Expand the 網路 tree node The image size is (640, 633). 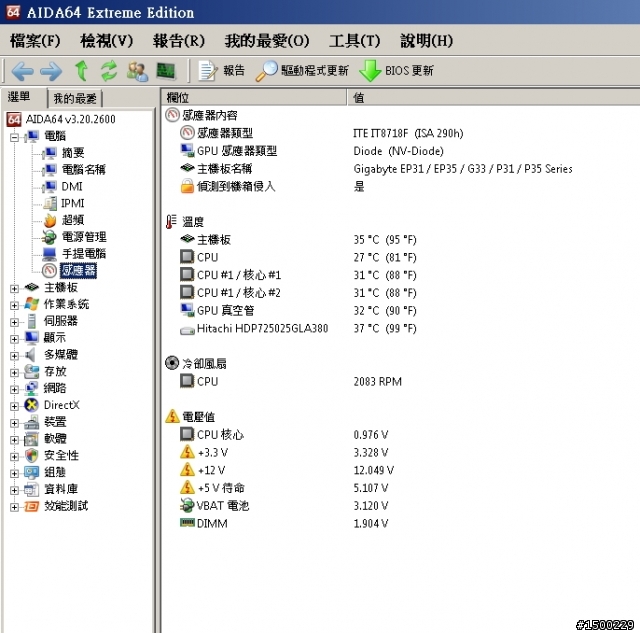pyautogui.click(x=14, y=389)
